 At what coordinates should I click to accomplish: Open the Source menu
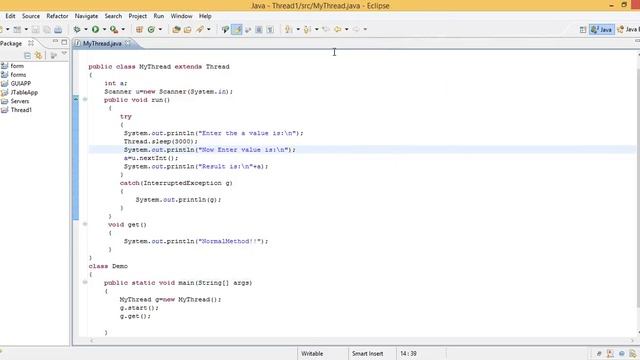[x=31, y=16]
